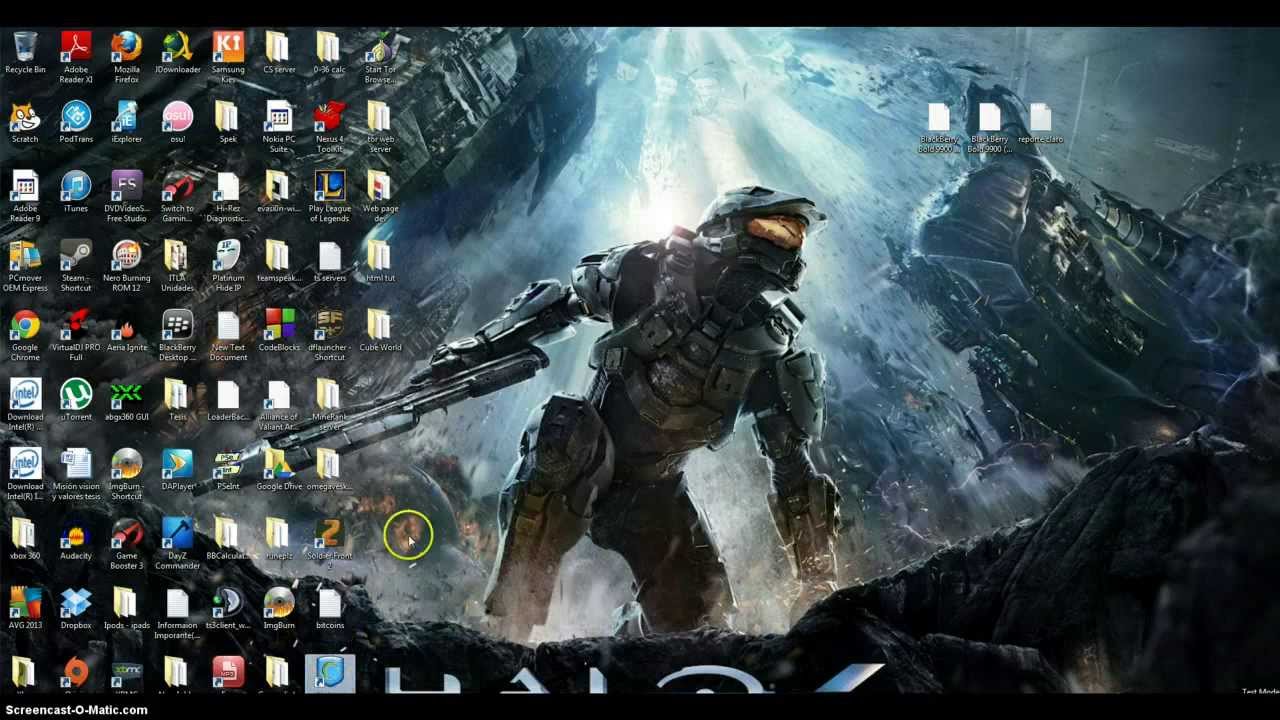Click the PSeInt desktop icon
1280x720 pixels.
coord(228,471)
